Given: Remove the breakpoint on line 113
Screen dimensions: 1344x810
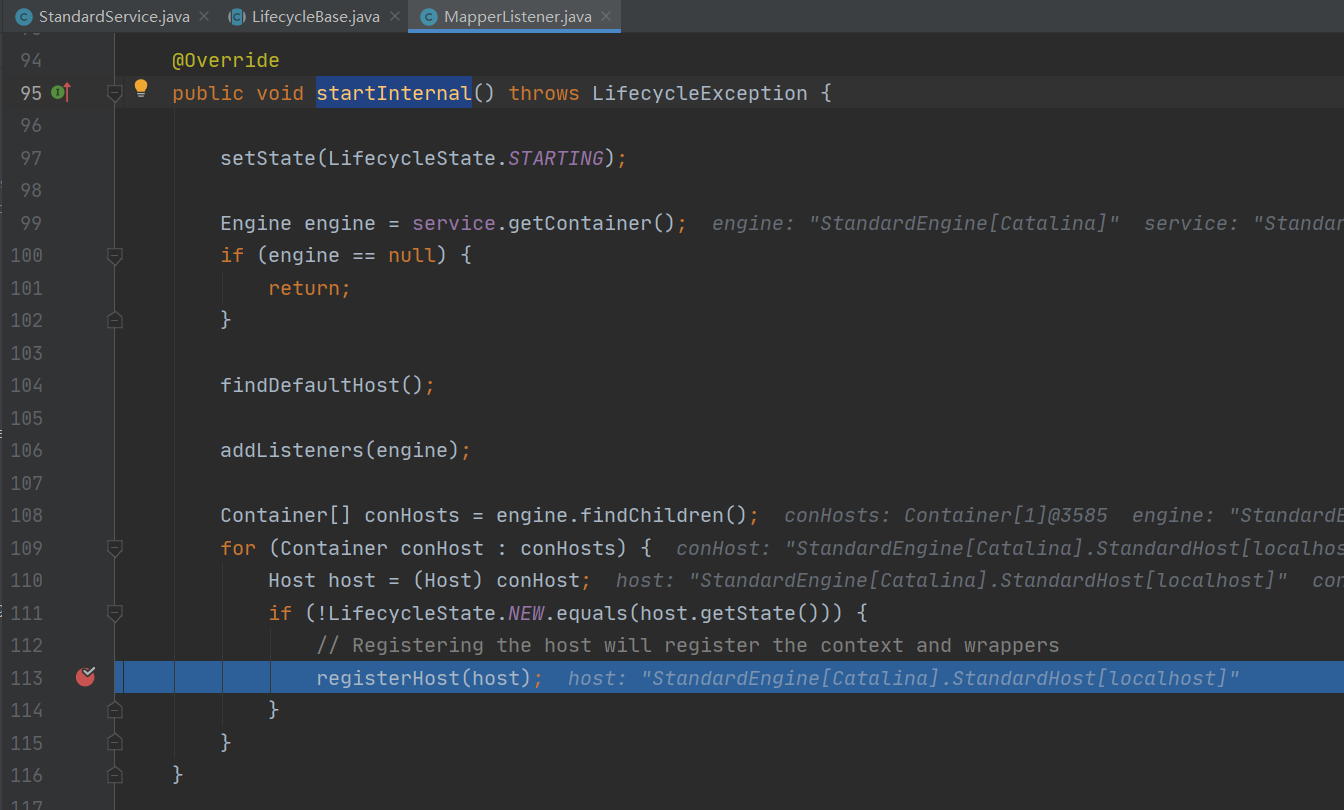Looking at the screenshot, I should click(86, 677).
